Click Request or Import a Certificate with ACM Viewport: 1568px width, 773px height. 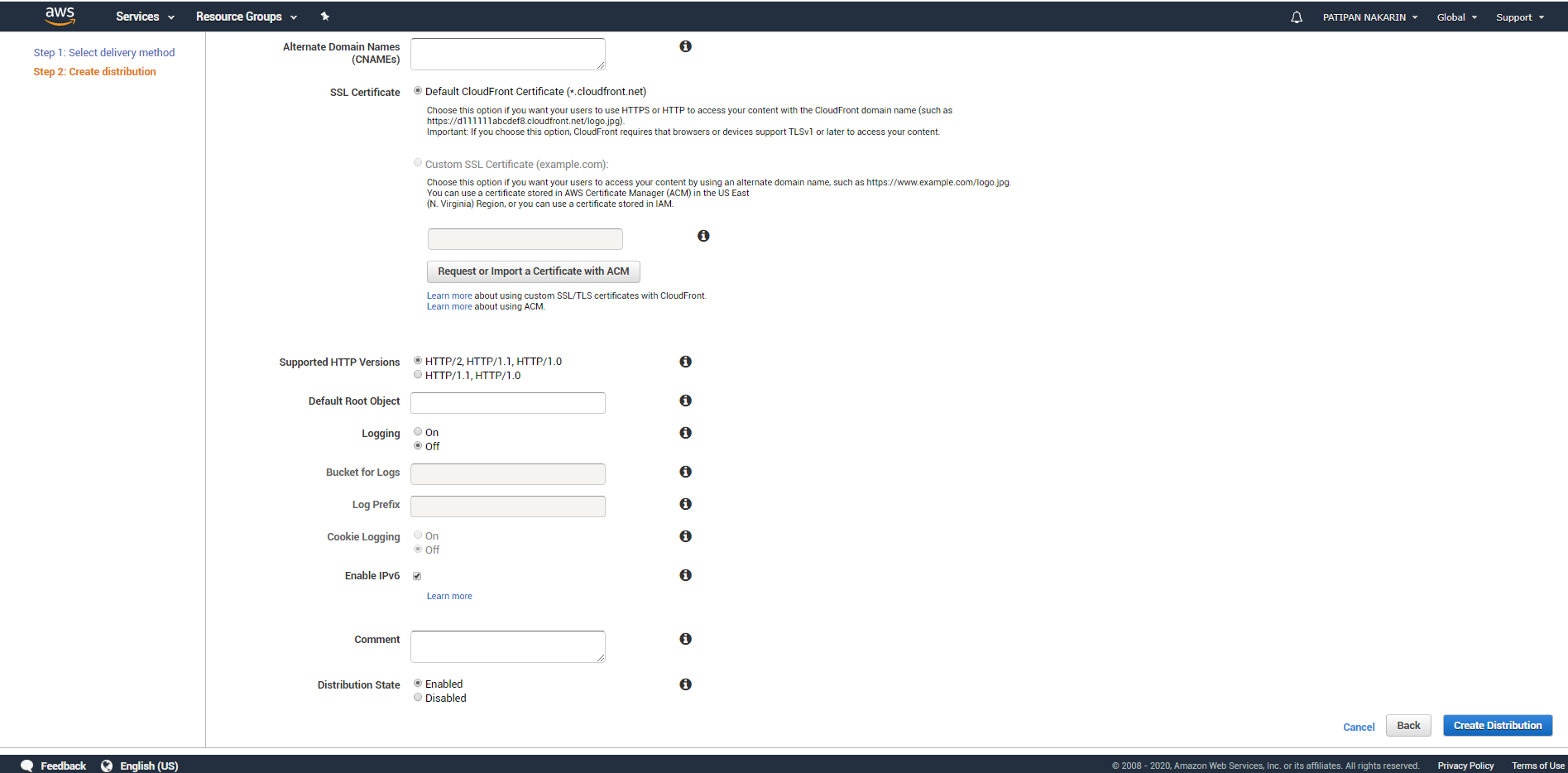(x=533, y=271)
